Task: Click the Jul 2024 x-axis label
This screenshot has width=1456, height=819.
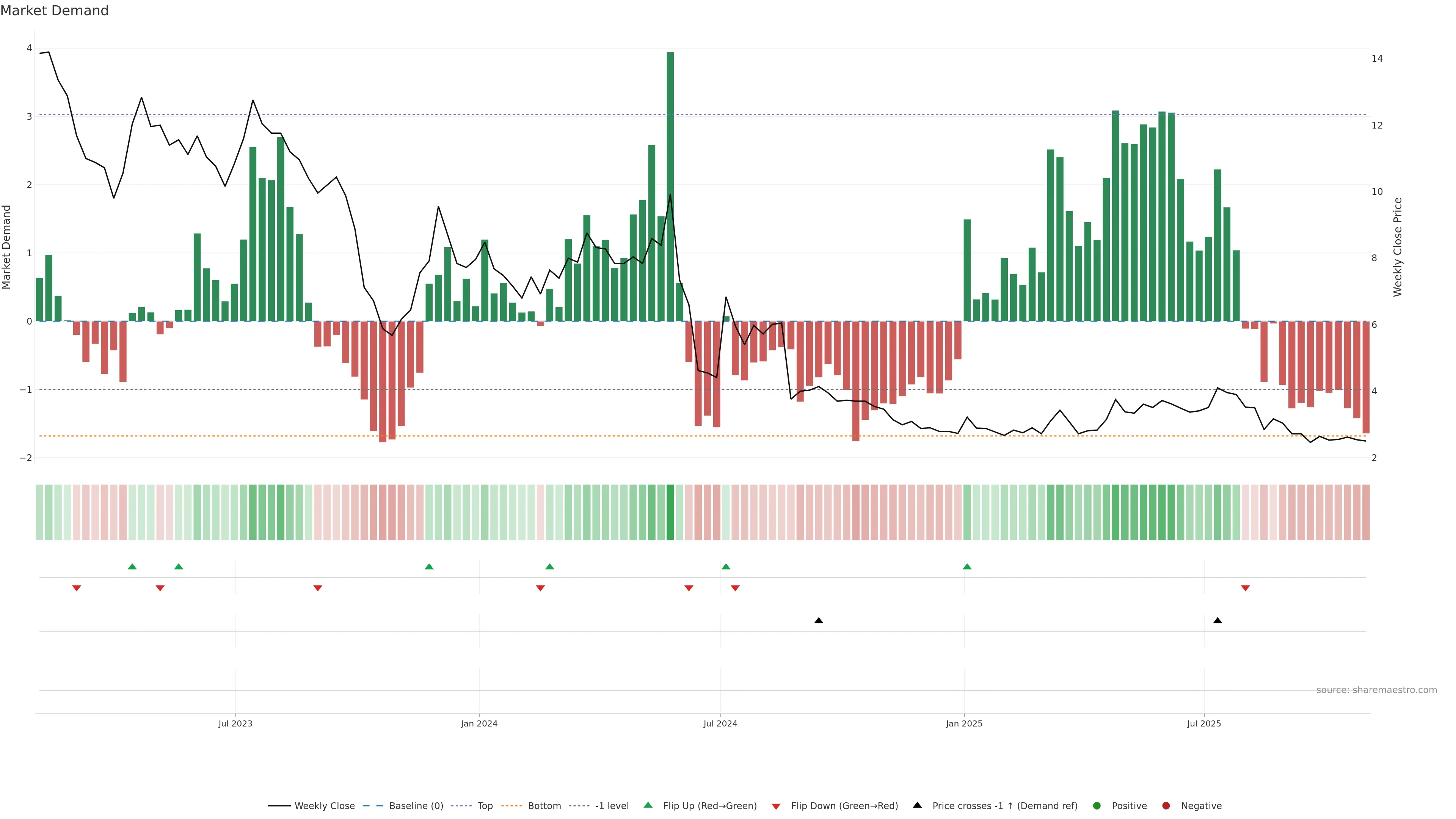Action: pos(720,724)
